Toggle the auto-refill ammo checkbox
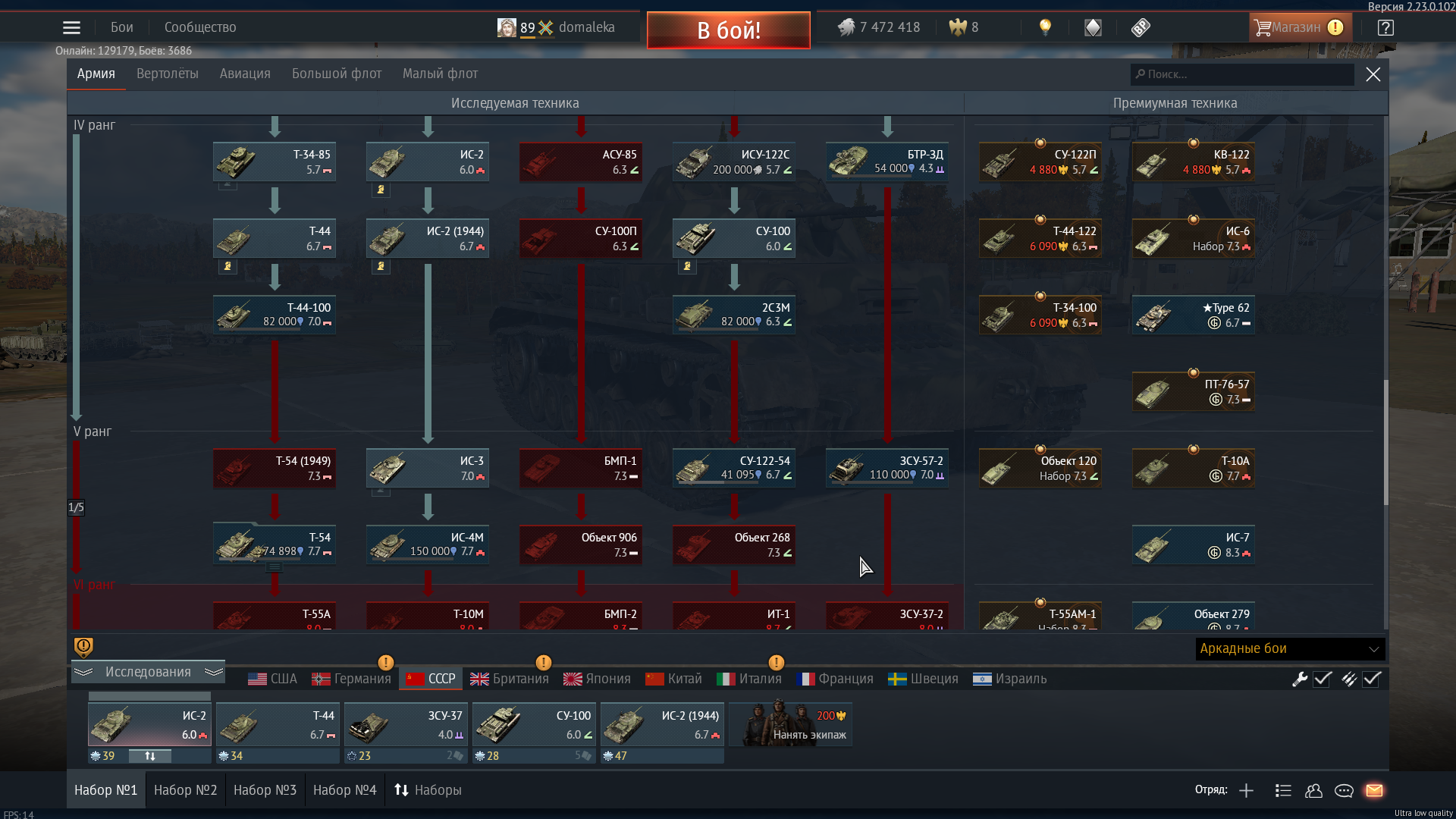 pyautogui.click(x=1371, y=679)
